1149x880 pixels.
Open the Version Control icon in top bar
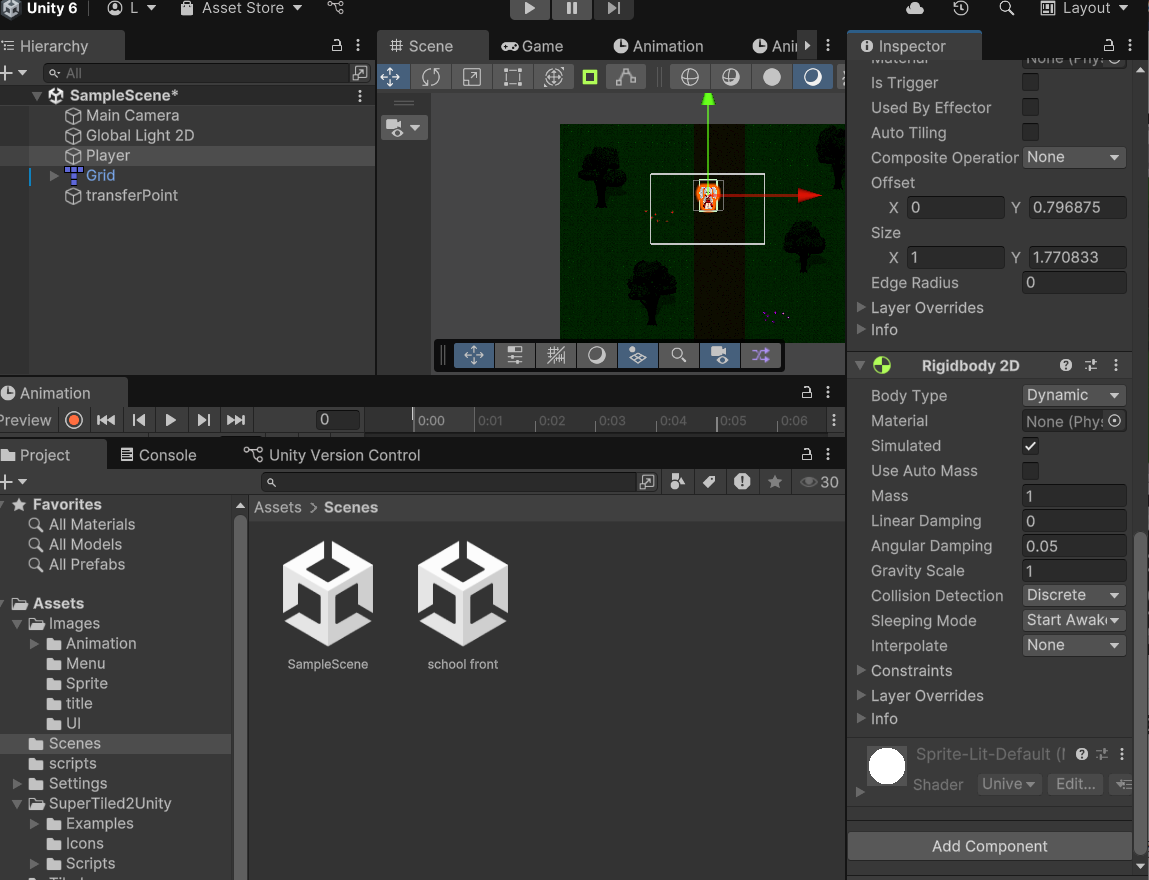click(336, 8)
